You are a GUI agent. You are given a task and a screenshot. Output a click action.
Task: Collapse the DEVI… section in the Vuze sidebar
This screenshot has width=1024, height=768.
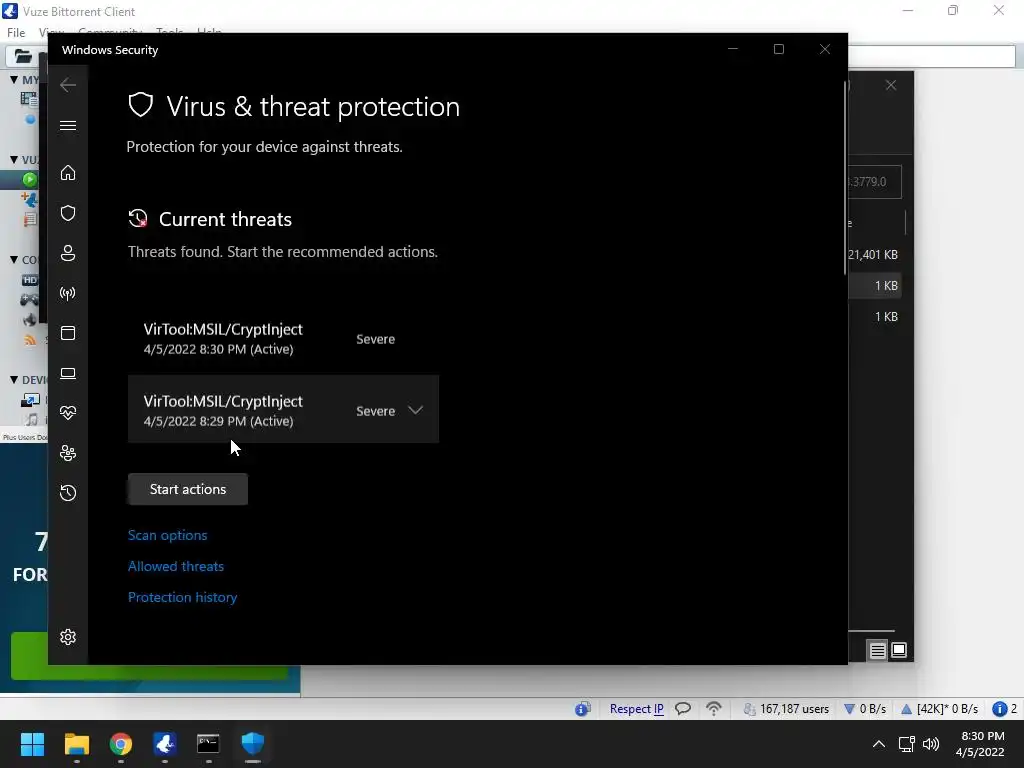coord(14,379)
